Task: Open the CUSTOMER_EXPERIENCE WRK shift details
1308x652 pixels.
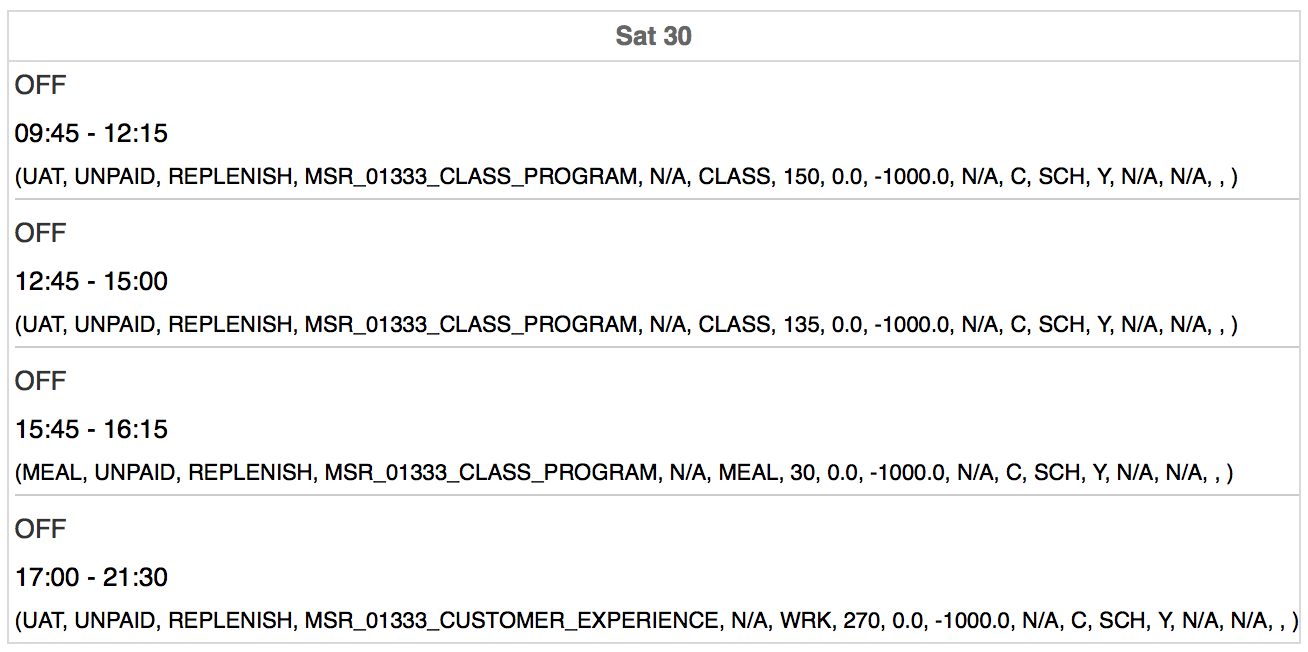Action: (x=657, y=620)
